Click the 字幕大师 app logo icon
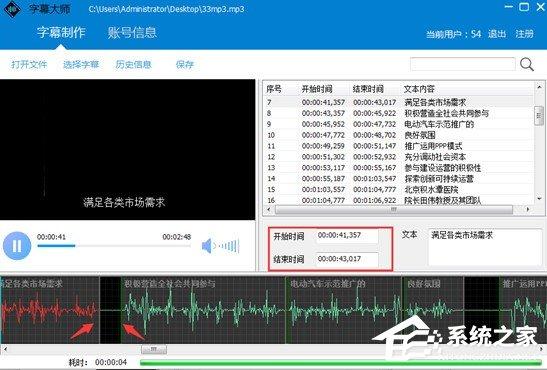Image resolution: width=547 pixels, height=370 pixels. 13,9
